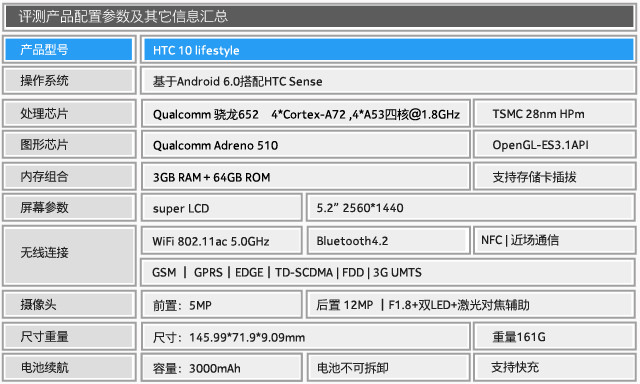The image size is (640, 384).
Task: Select the '电池续航' row label
Action: click(x=69, y=368)
